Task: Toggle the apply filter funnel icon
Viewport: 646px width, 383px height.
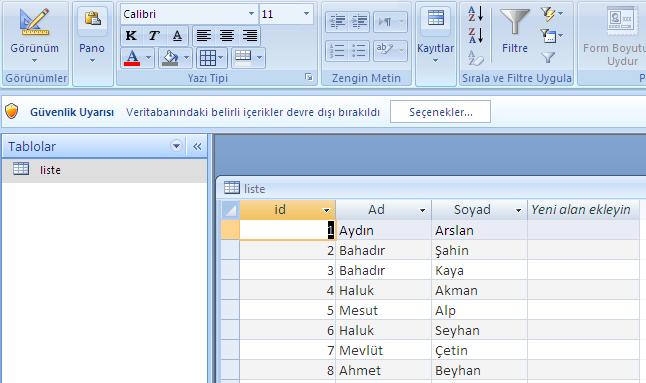Action: pyautogui.click(x=548, y=58)
